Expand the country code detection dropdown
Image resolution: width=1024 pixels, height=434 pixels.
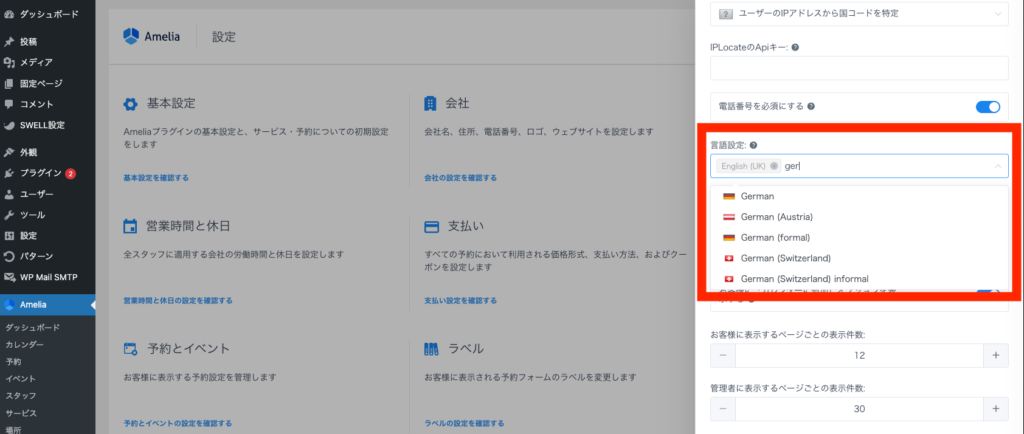[x=997, y=13]
